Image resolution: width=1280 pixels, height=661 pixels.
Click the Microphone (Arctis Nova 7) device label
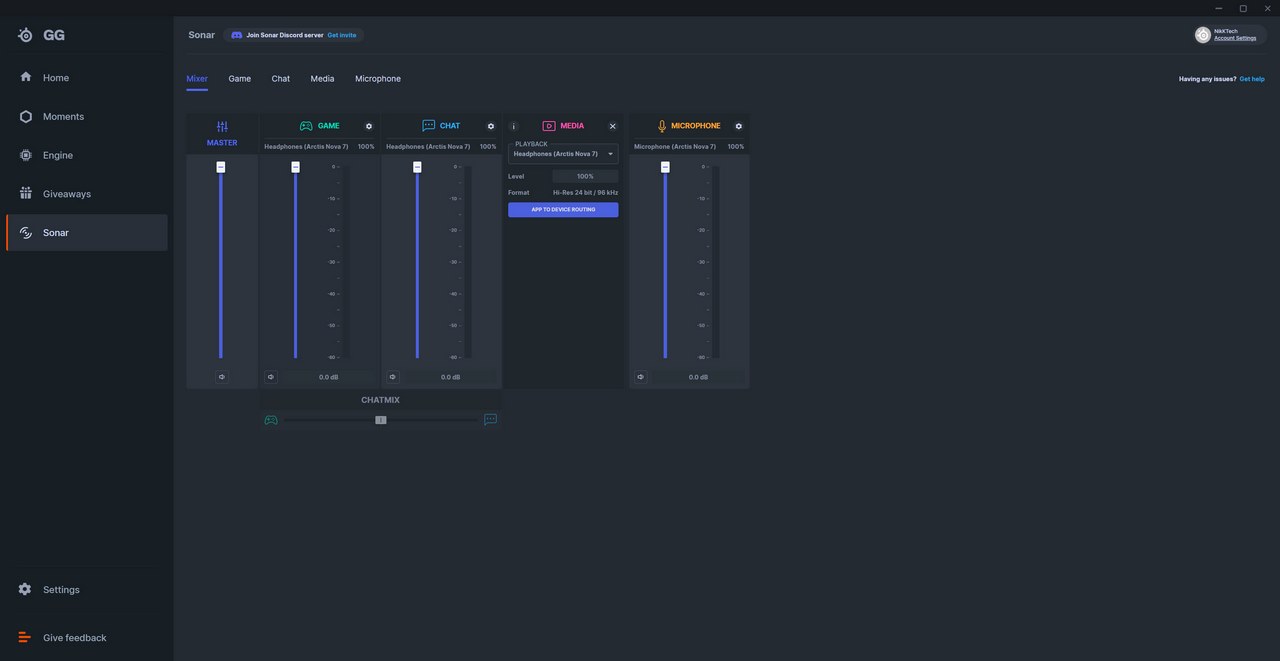(x=675, y=147)
